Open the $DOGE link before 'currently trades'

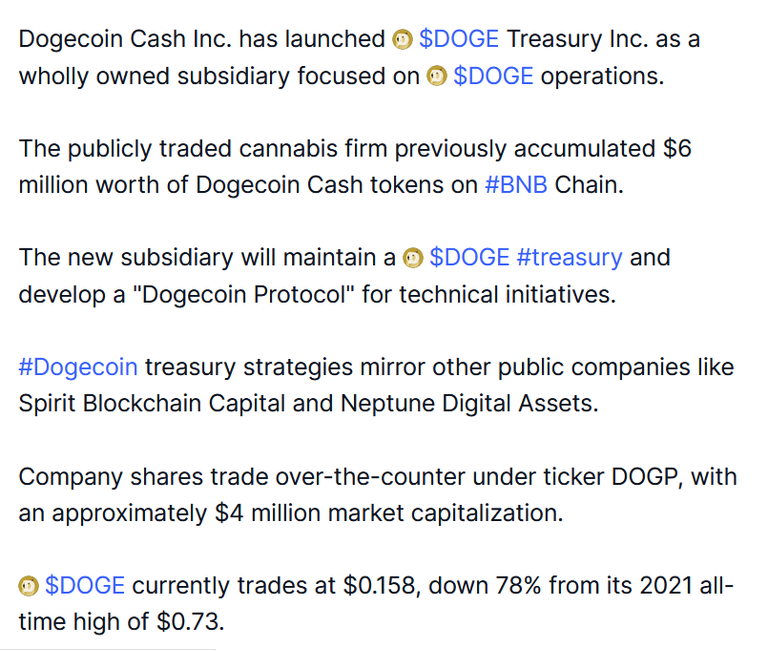pos(85,585)
